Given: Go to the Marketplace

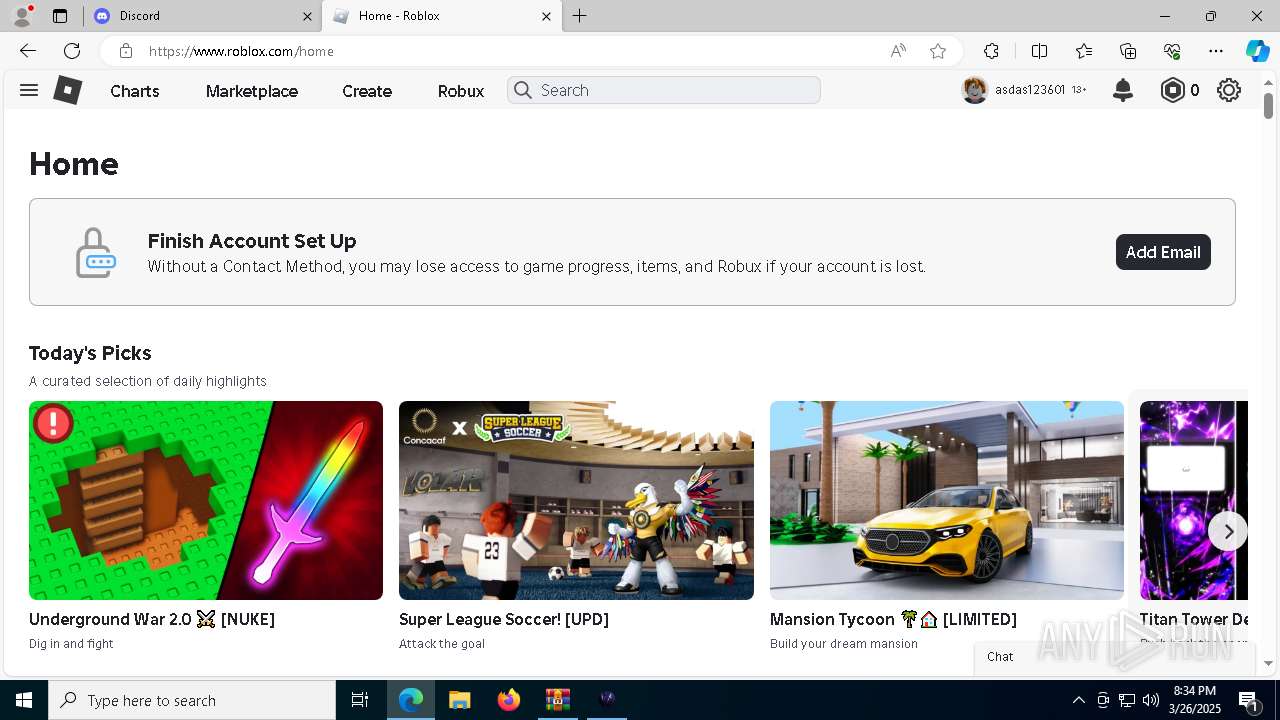Looking at the screenshot, I should coord(252,91).
